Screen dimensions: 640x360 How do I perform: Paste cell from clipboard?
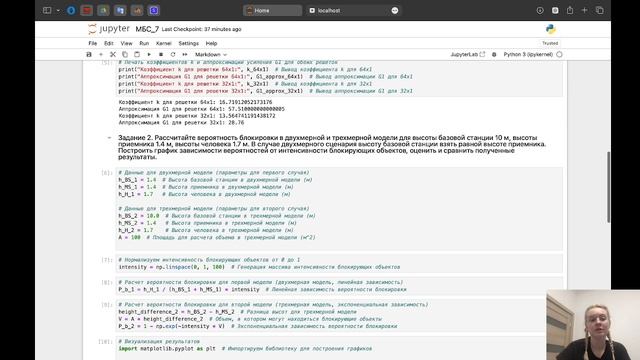pyautogui.click(x=137, y=54)
